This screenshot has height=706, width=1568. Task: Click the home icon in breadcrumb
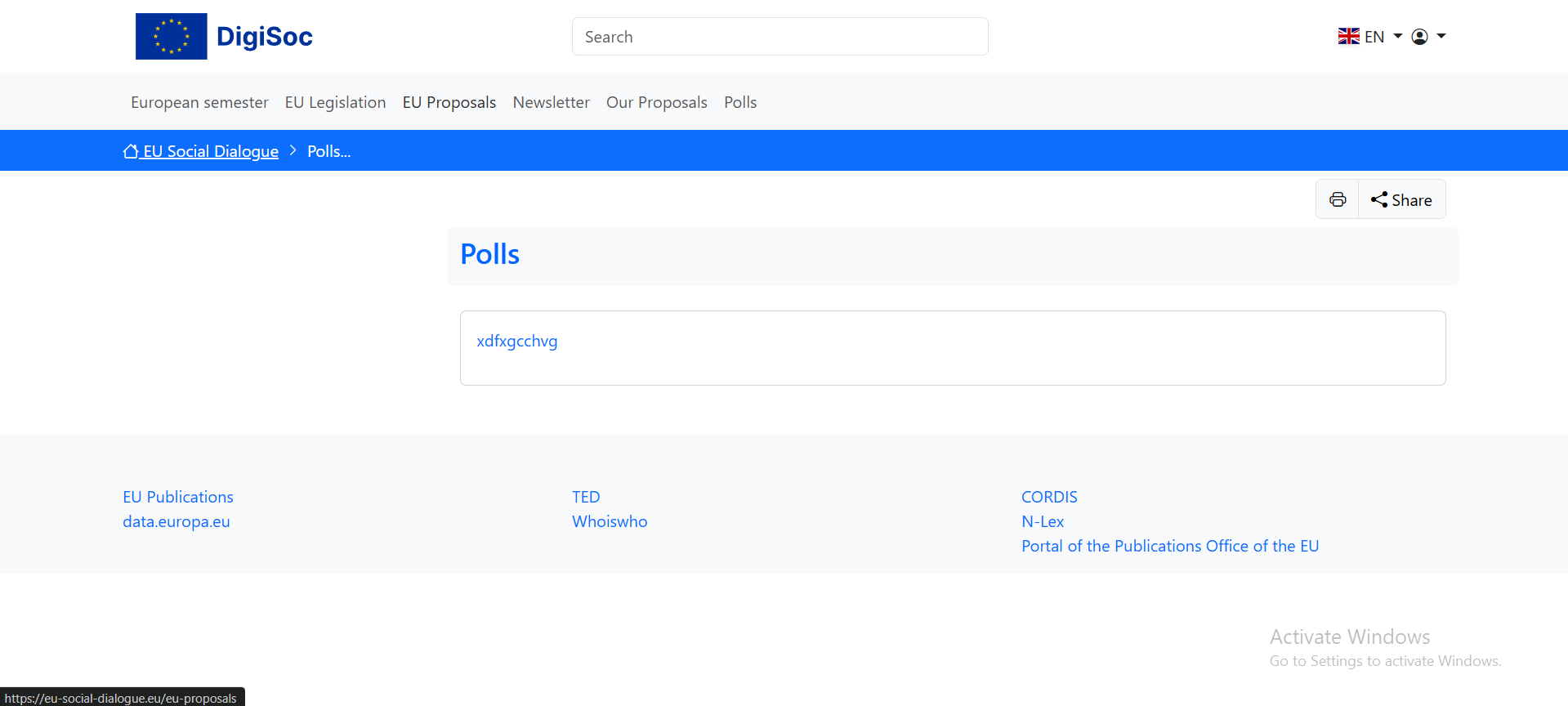[131, 151]
